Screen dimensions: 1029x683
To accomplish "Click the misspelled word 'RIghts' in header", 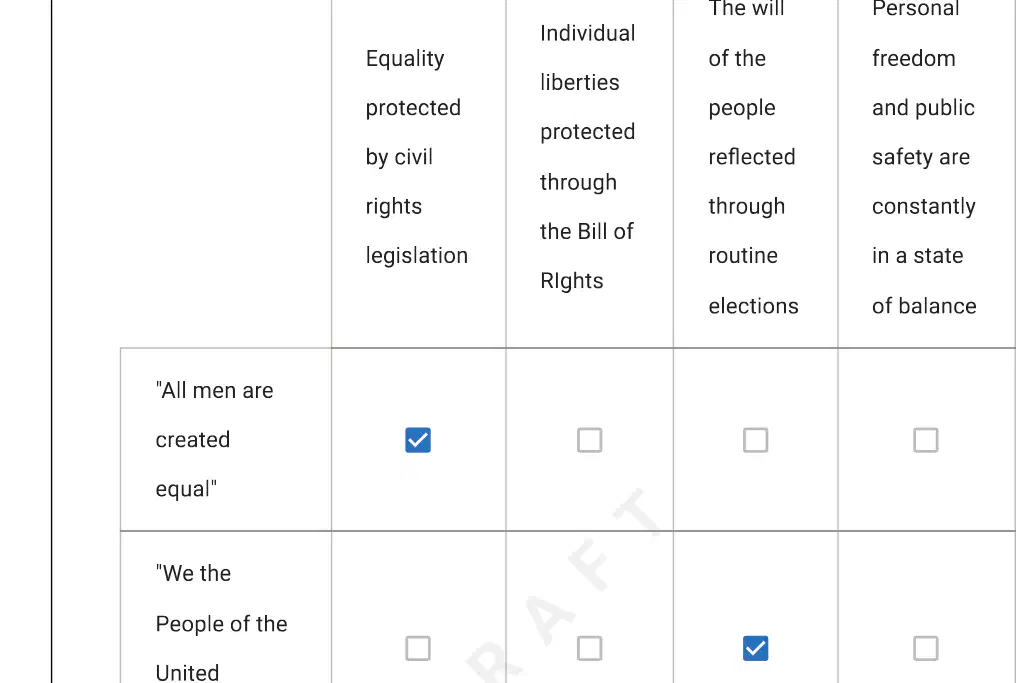I will pos(572,281).
